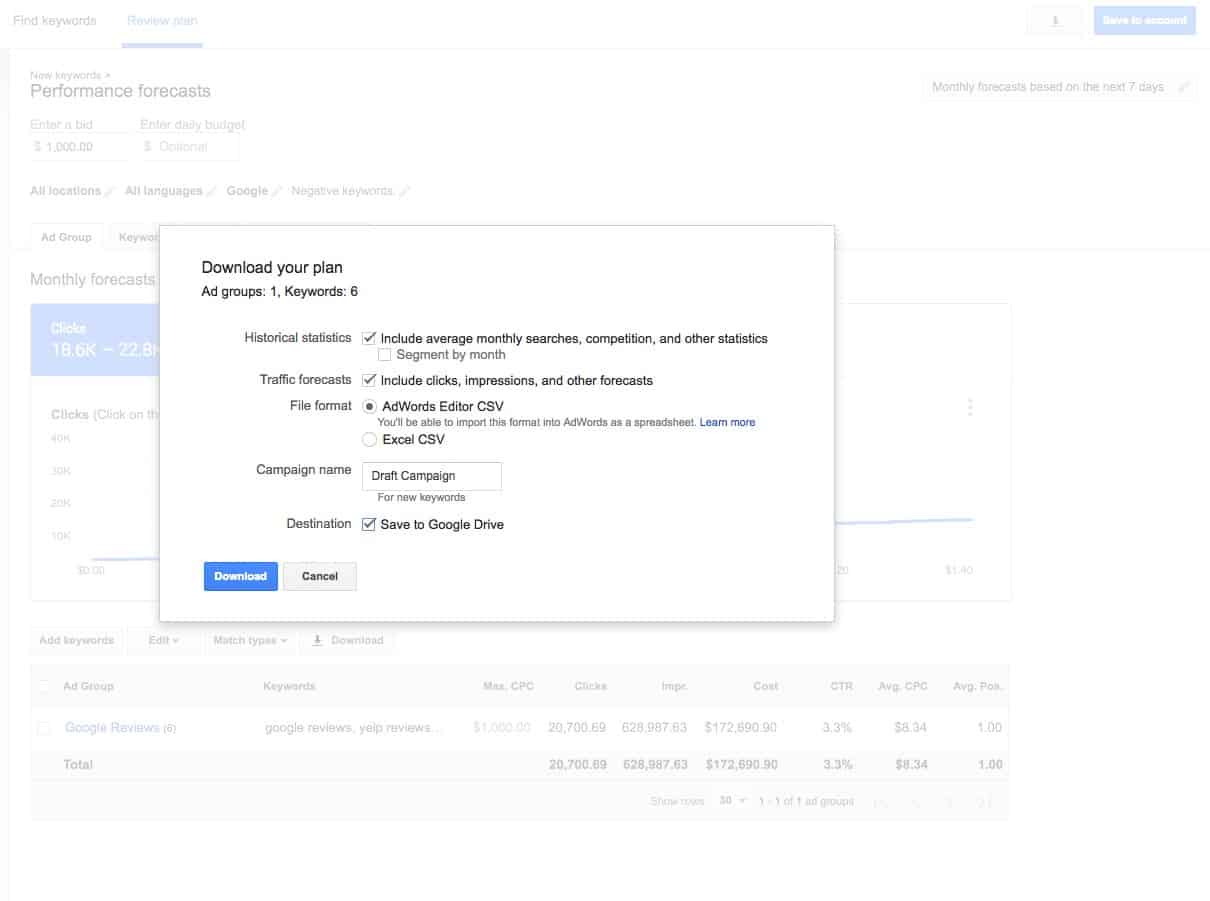
Task: Click the Total row label
Action: 78,765
